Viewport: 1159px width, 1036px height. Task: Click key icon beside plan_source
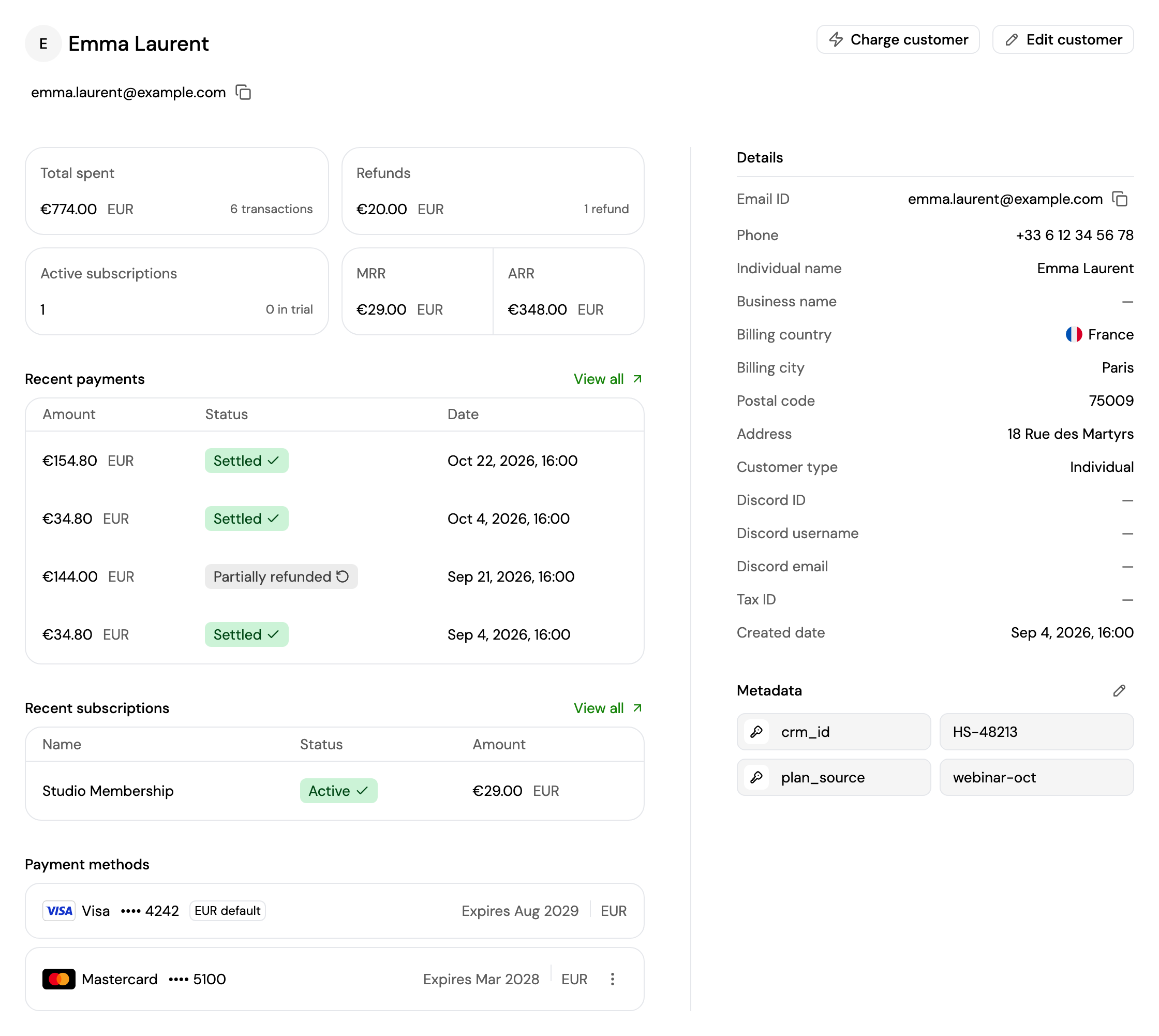[756, 777]
